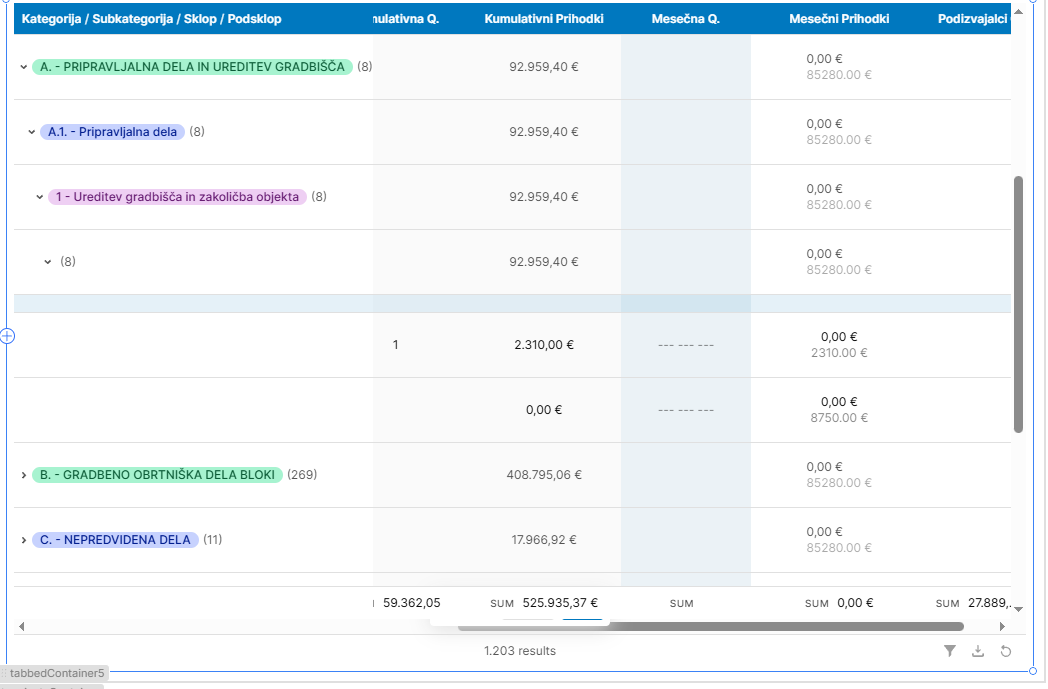Sort by Kumulativni Prihodki column header
Viewport: 1048px width, 689px height.
543,19
